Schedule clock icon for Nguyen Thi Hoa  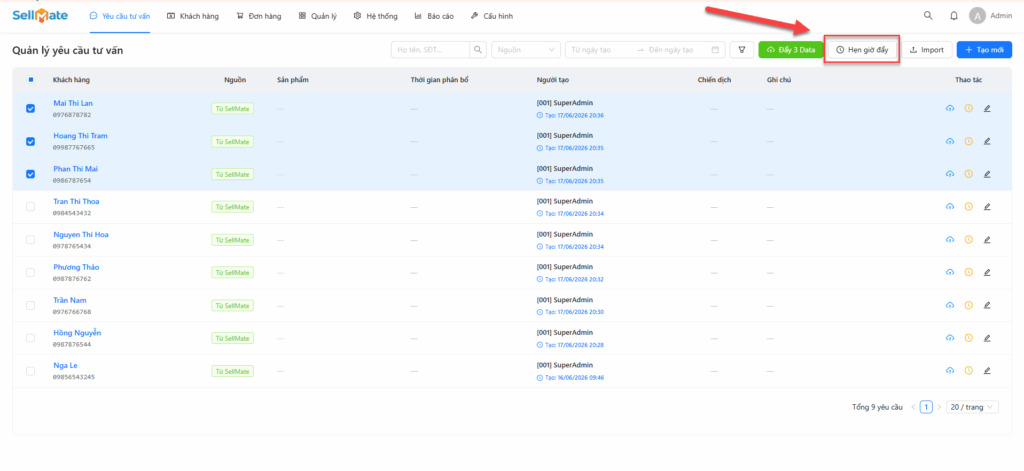968,240
